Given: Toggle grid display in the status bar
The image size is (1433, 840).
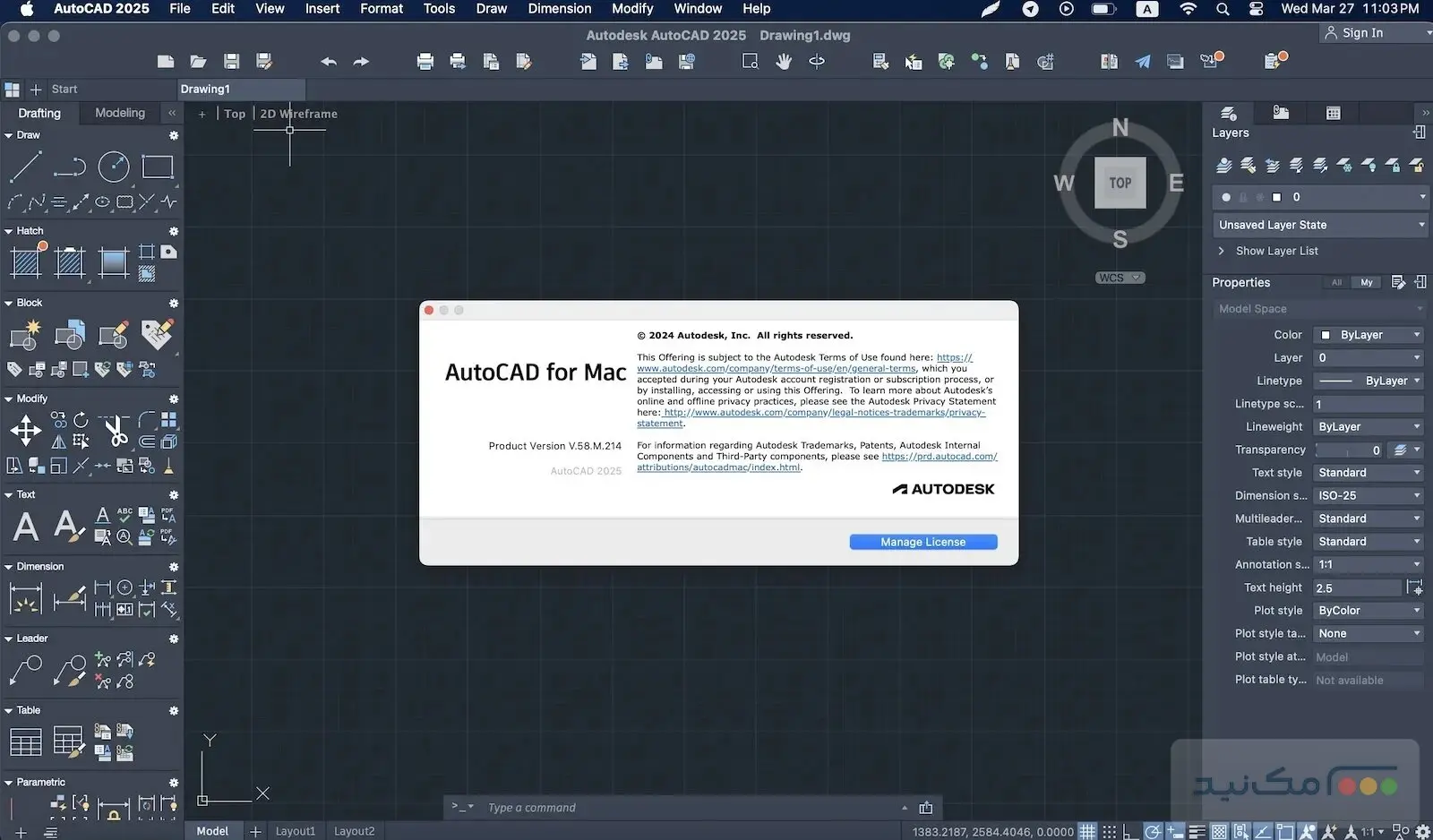Looking at the screenshot, I should (x=1087, y=830).
